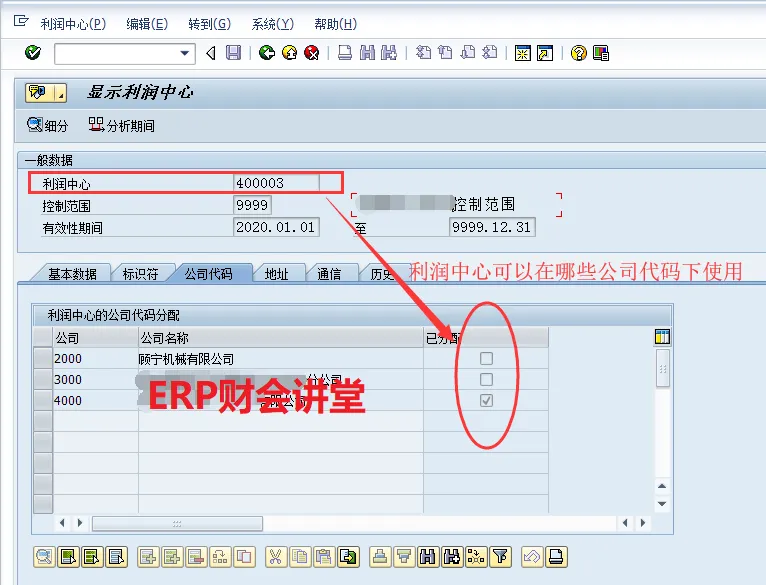Click the top toolbar Find Next icon

389,53
